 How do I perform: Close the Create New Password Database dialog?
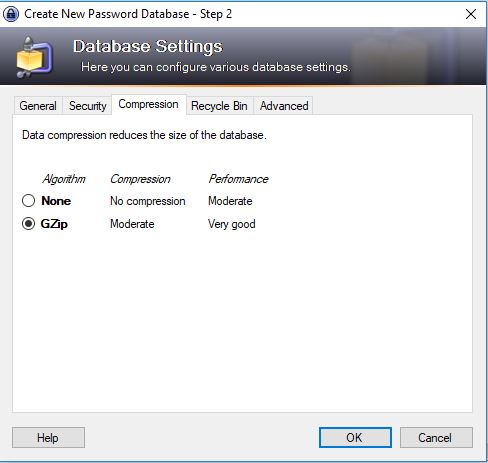pos(471,14)
